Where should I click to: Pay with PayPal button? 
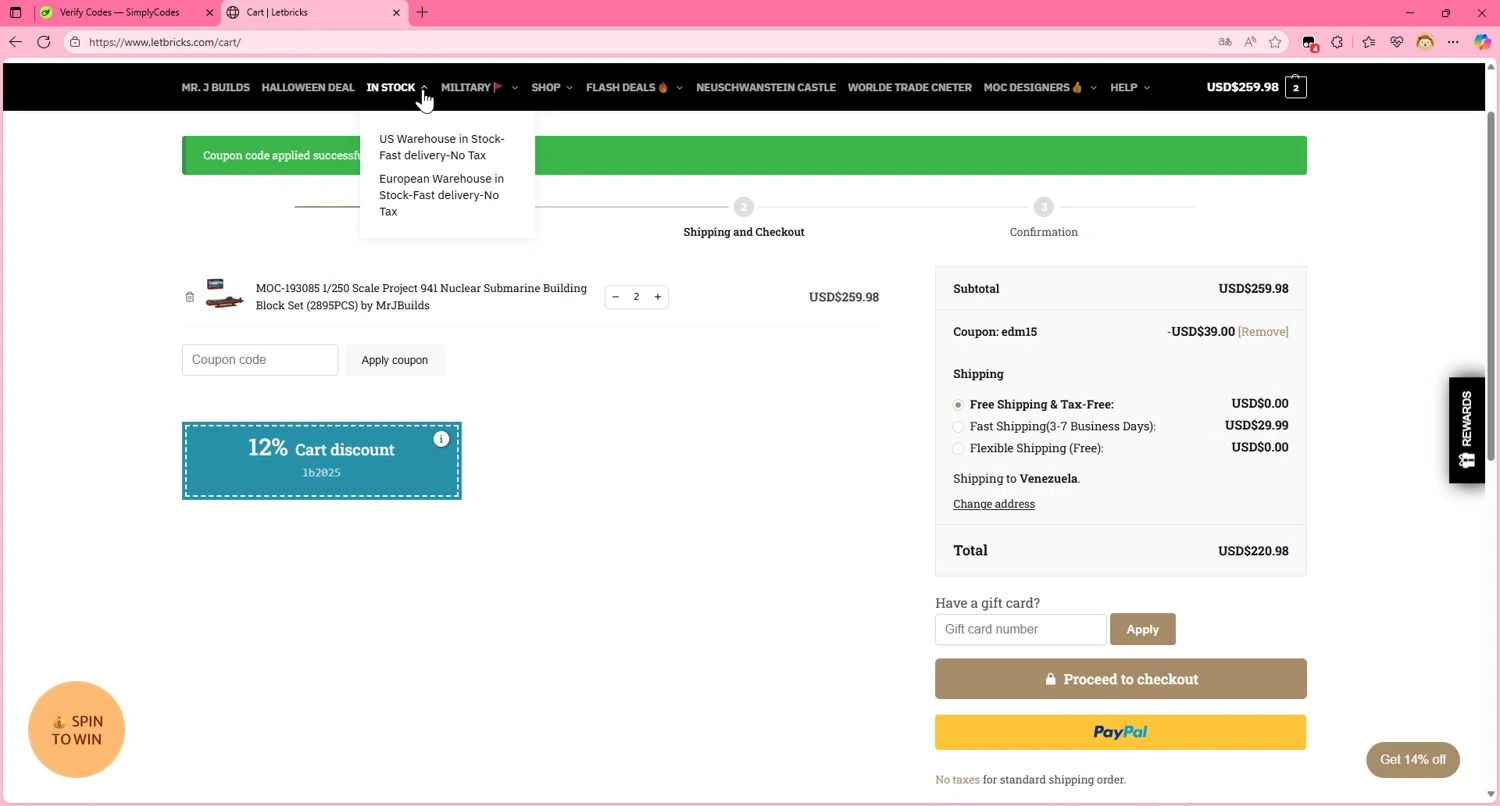(x=1120, y=732)
